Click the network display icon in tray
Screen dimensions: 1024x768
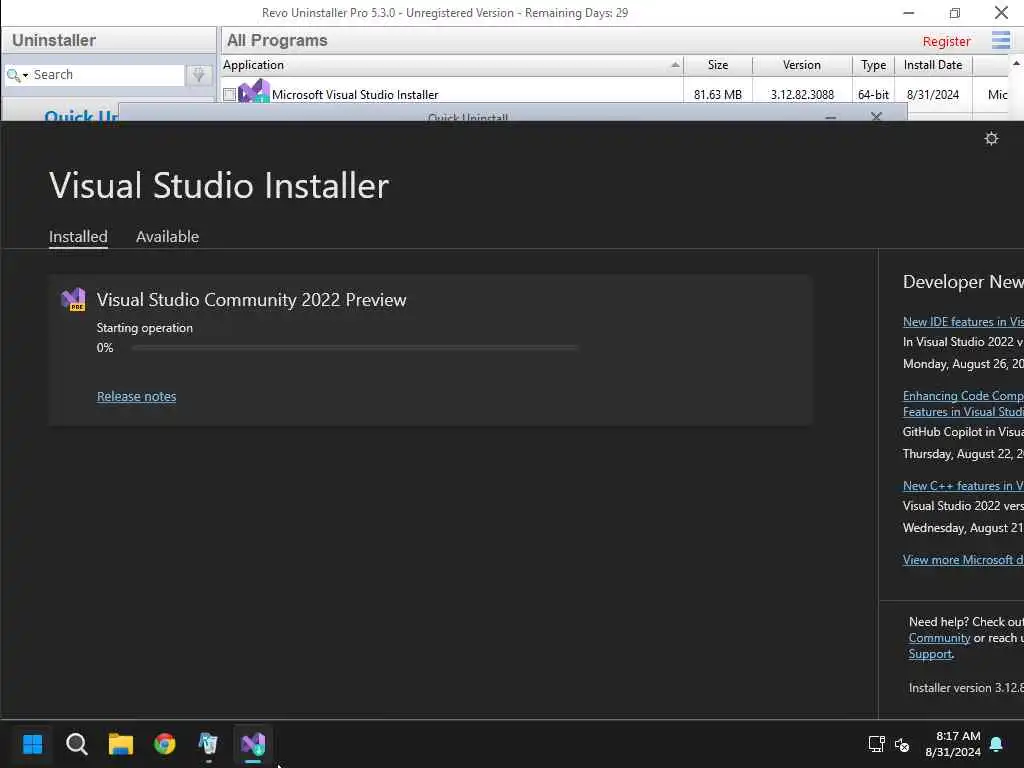point(876,744)
